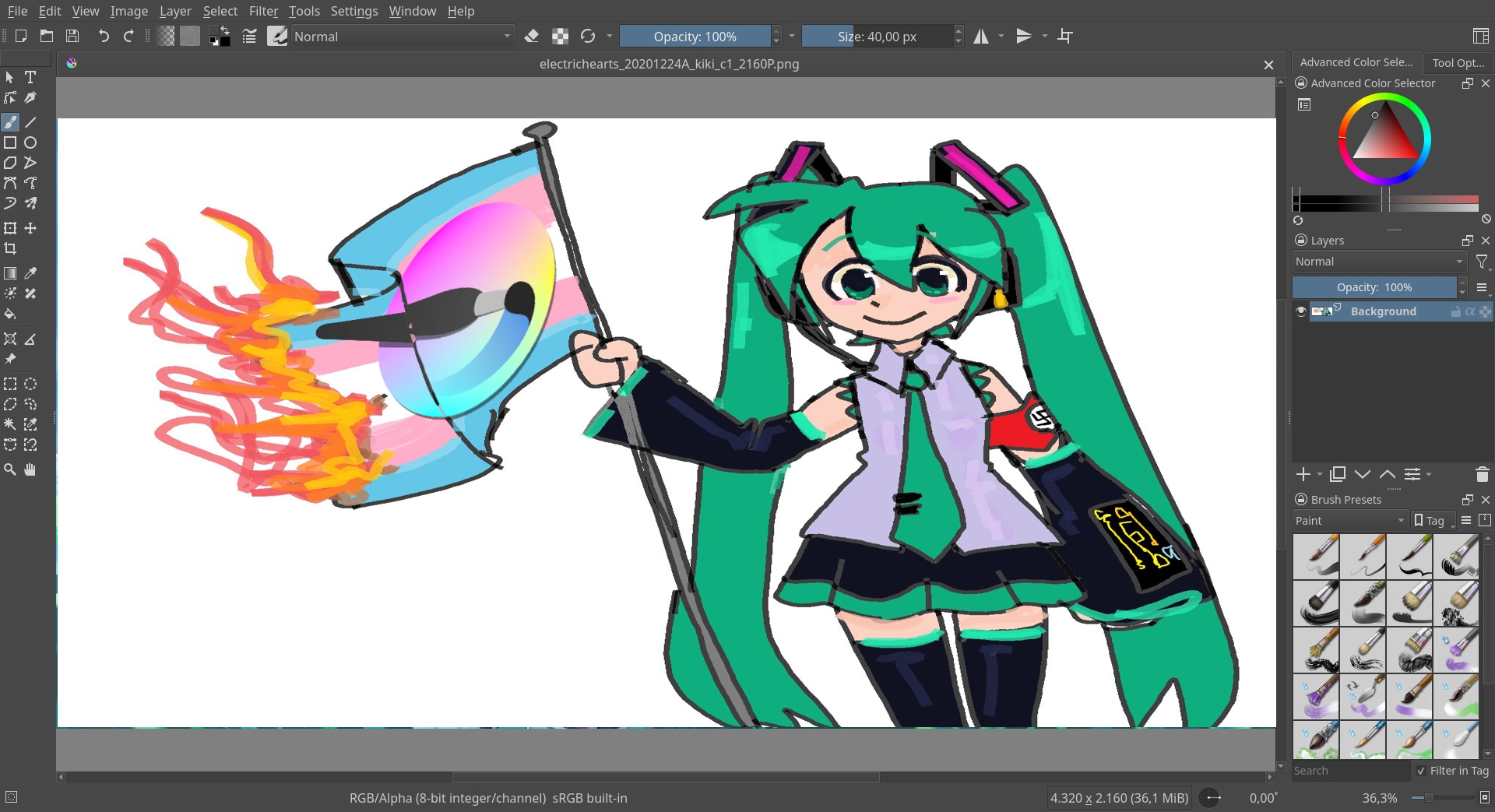Add a new layer
1495x812 pixels.
1303,474
